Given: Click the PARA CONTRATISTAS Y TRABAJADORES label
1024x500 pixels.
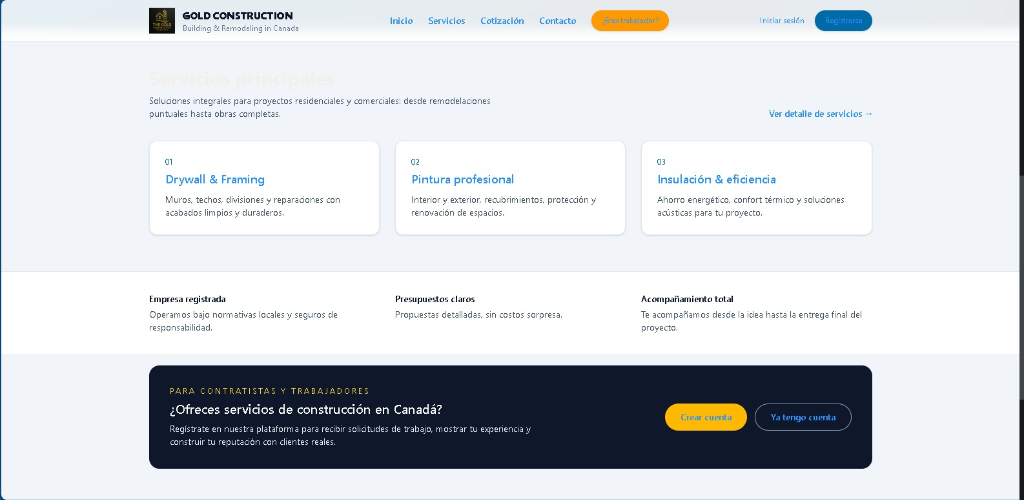Looking at the screenshot, I should [269, 391].
